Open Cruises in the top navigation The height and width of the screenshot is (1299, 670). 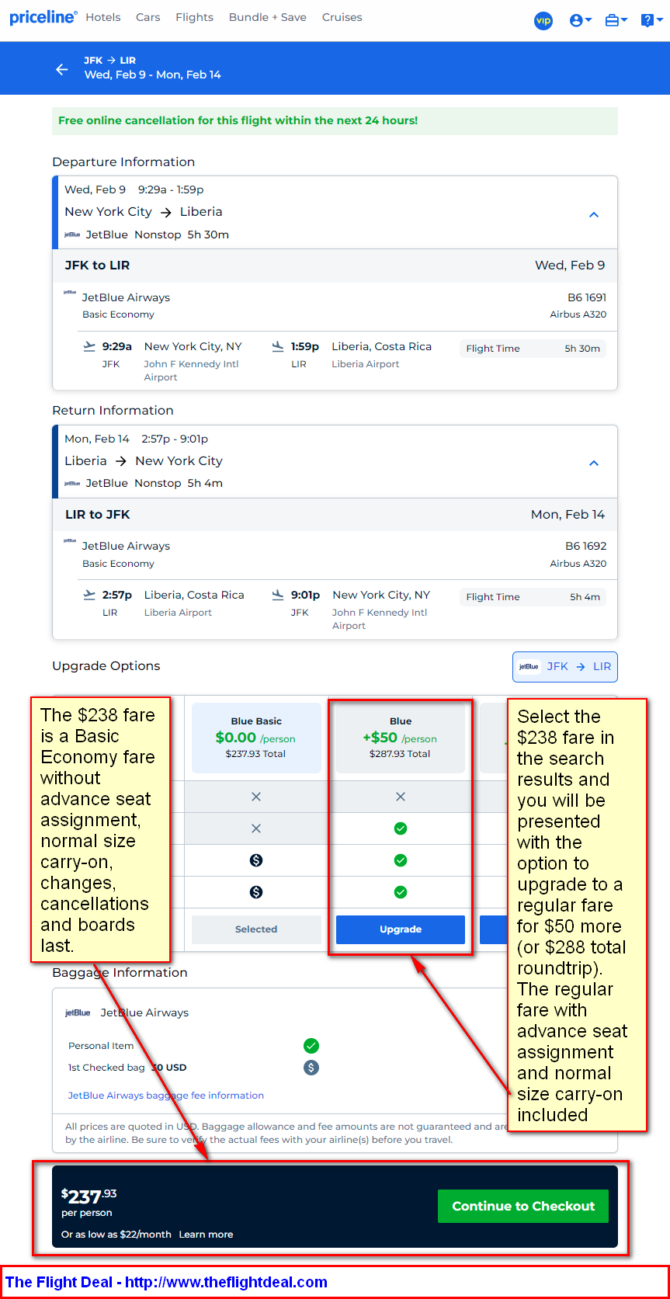[342, 17]
